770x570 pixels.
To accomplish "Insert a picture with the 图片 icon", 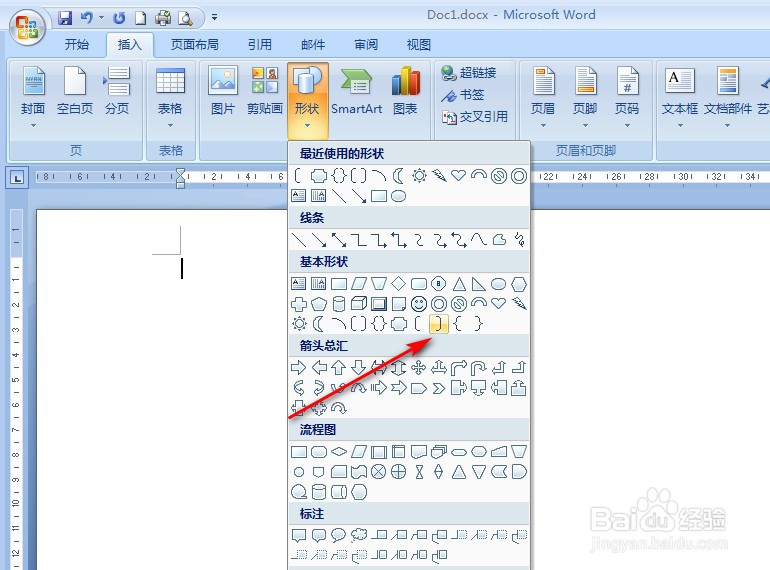I will point(222,91).
